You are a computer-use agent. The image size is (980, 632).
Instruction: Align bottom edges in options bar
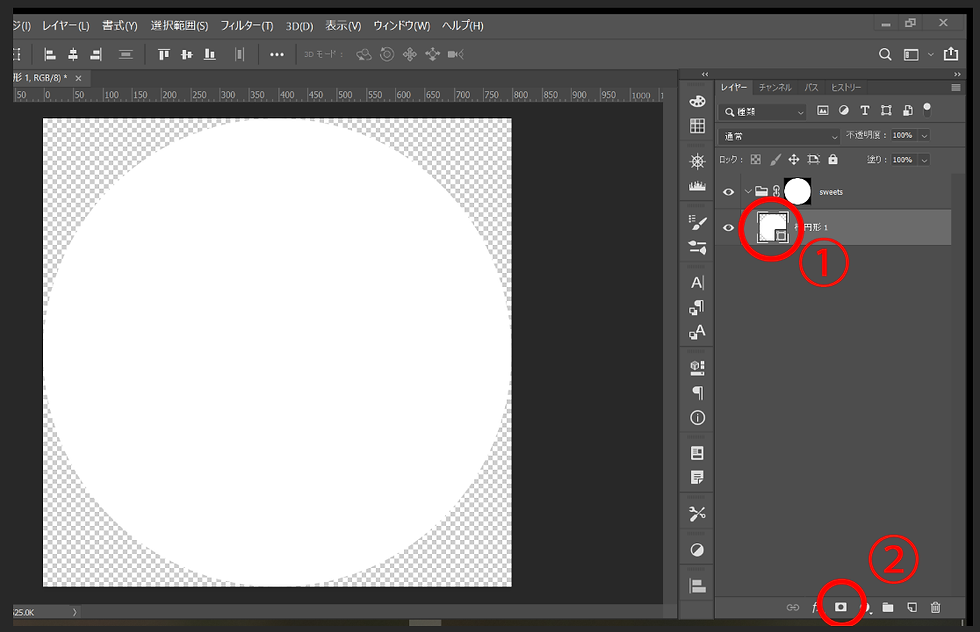(209, 55)
